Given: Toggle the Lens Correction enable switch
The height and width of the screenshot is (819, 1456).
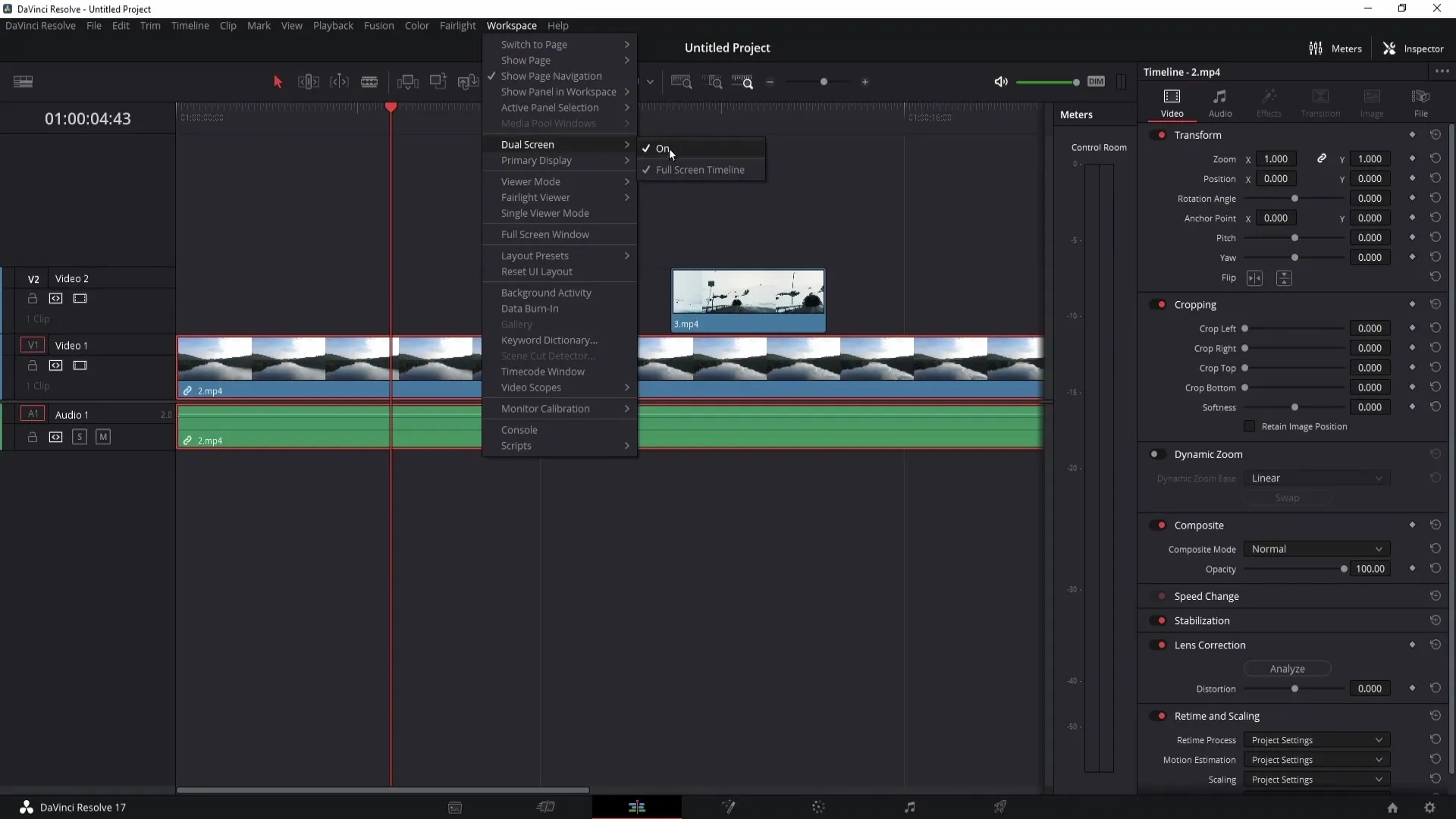Looking at the screenshot, I should (x=1158, y=645).
